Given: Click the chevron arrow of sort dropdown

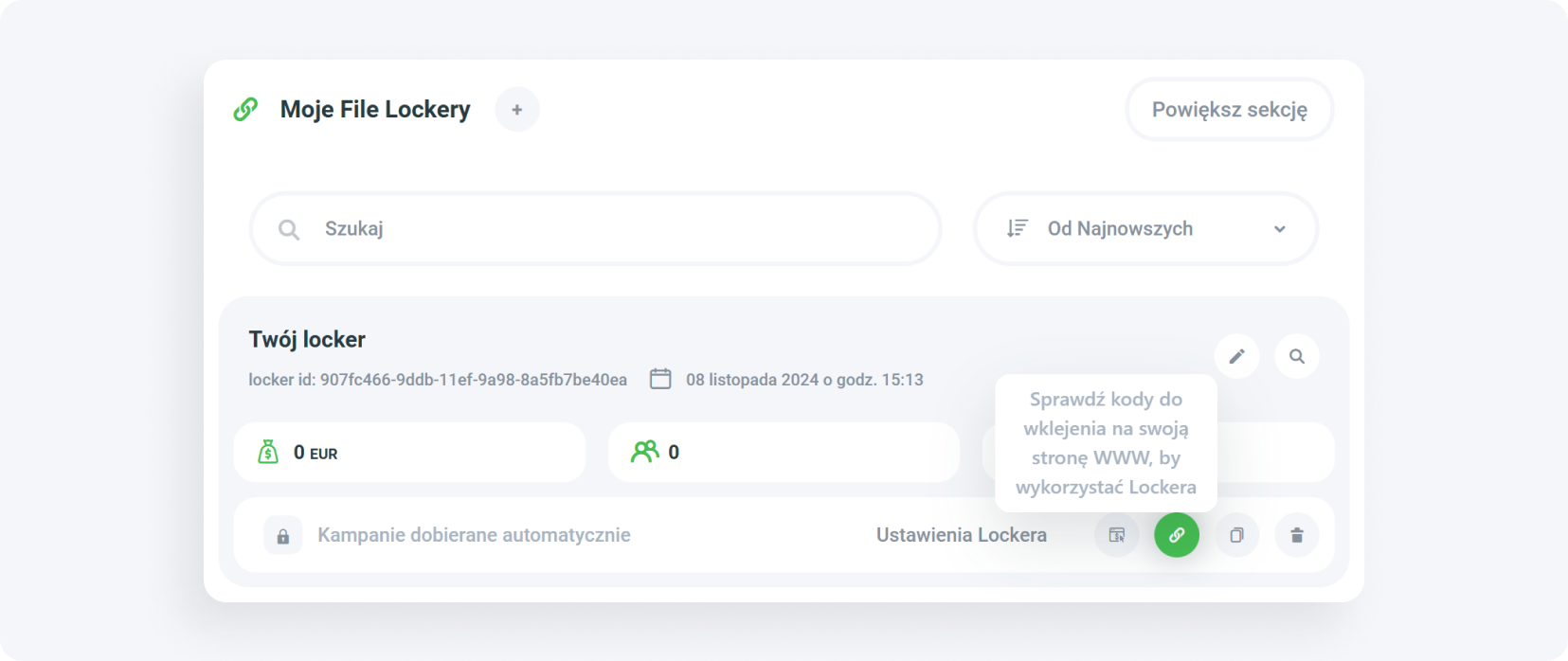Looking at the screenshot, I should pos(1279,229).
